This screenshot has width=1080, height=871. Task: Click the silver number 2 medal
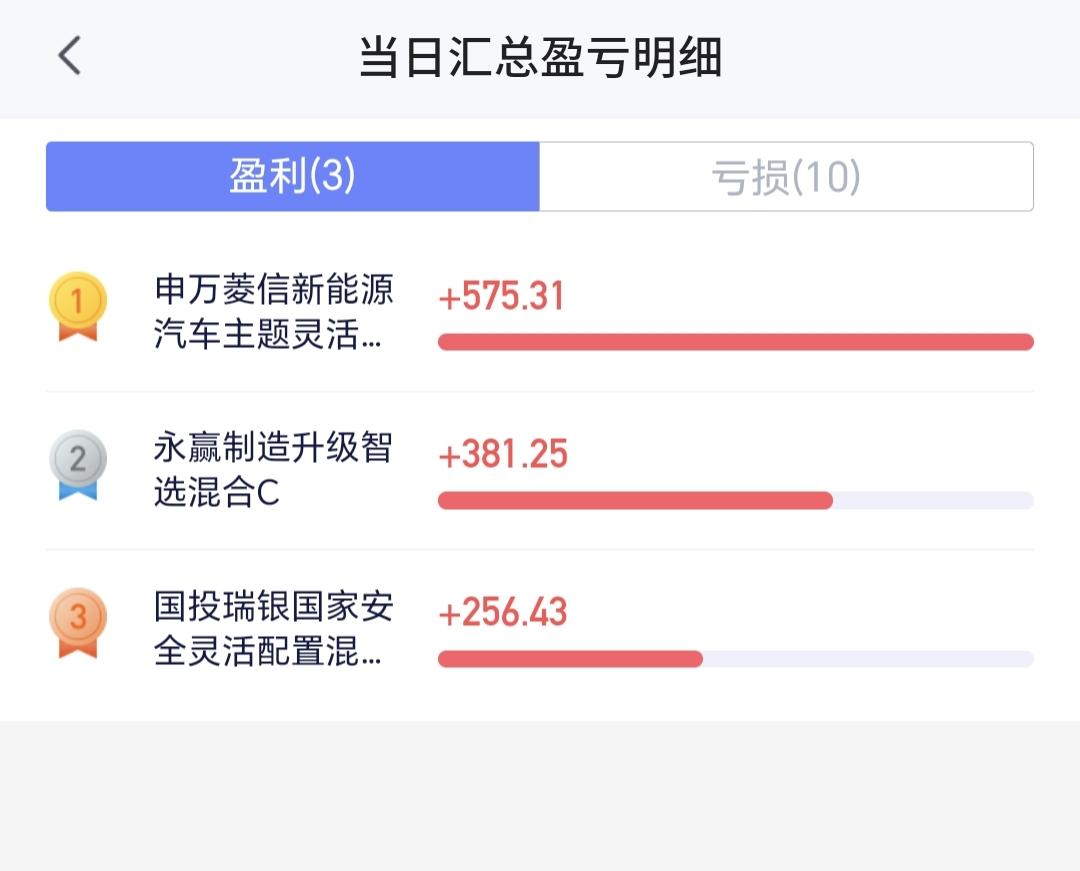(78, 465)
